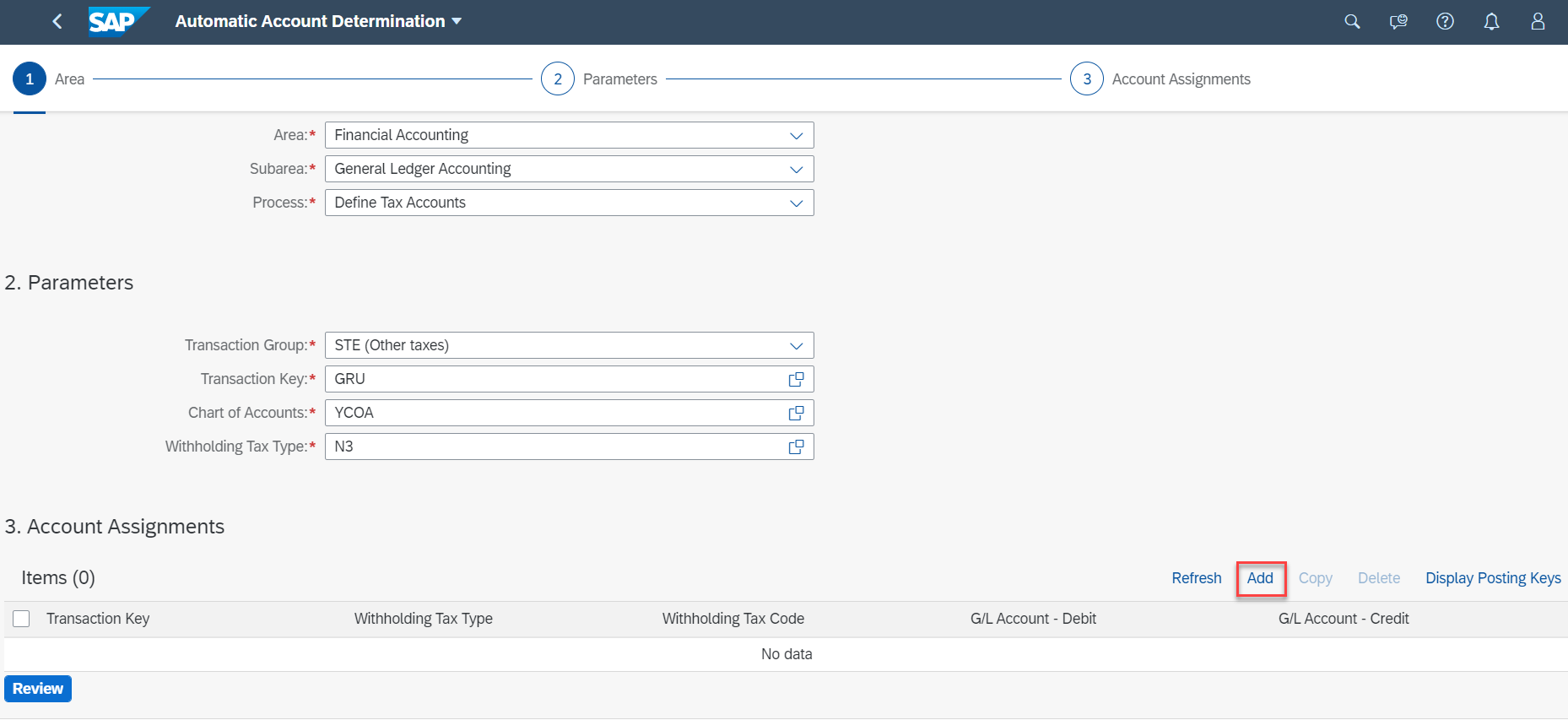Go back using the header arrow

57,21
